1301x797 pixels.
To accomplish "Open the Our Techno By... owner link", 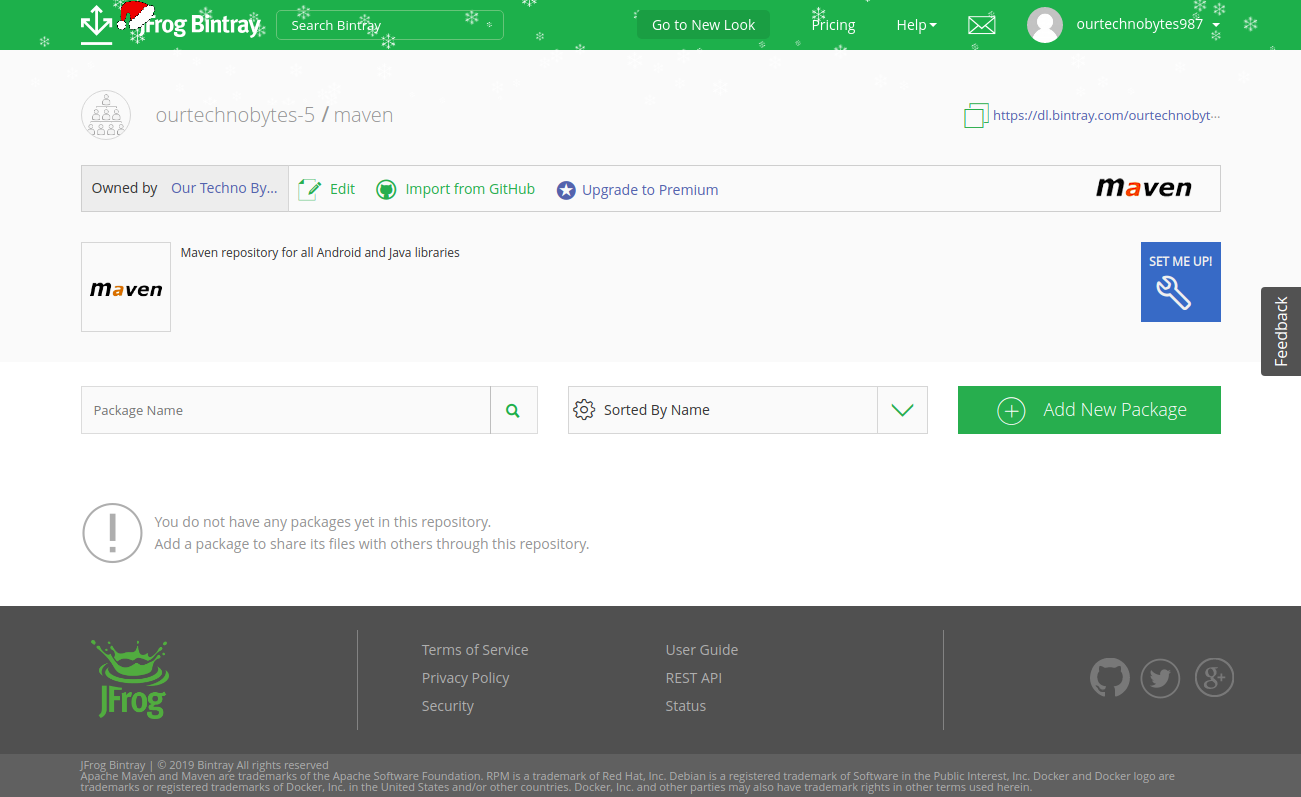I will [224, 188].
